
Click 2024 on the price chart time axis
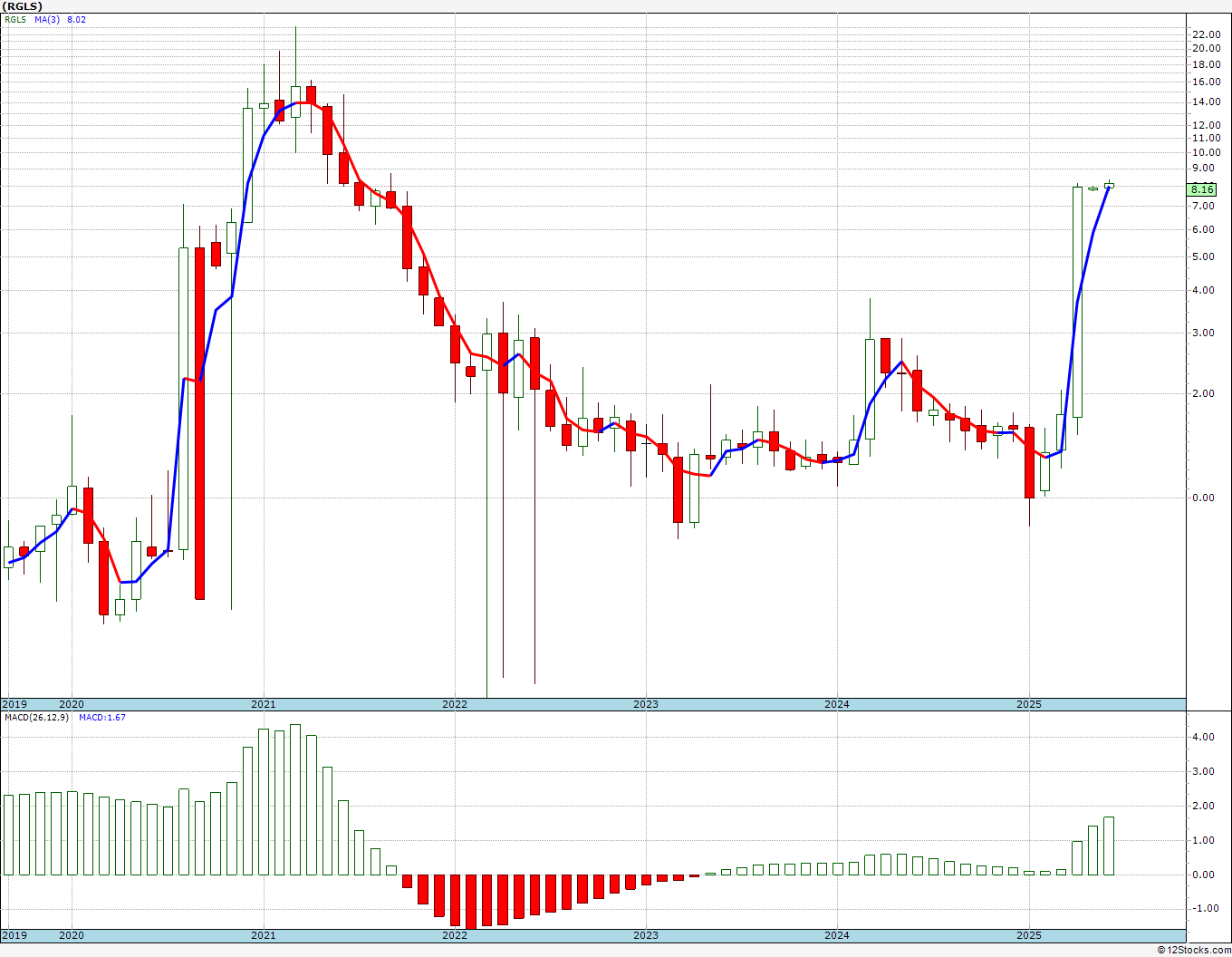(837, 704)
